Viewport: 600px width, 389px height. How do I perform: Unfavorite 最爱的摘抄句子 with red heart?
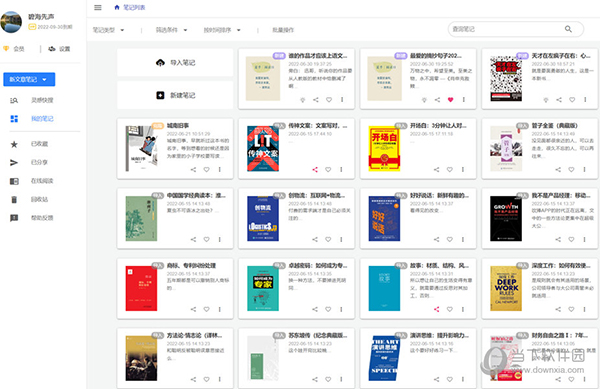tap(450, 100)
